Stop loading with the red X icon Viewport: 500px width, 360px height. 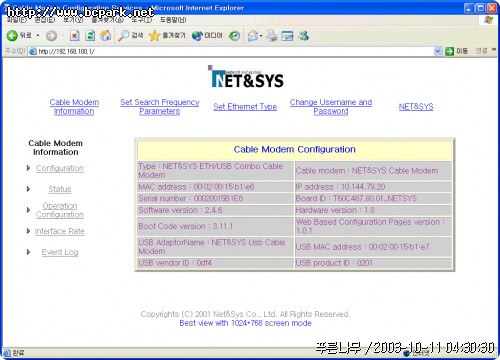click(74, 36)
